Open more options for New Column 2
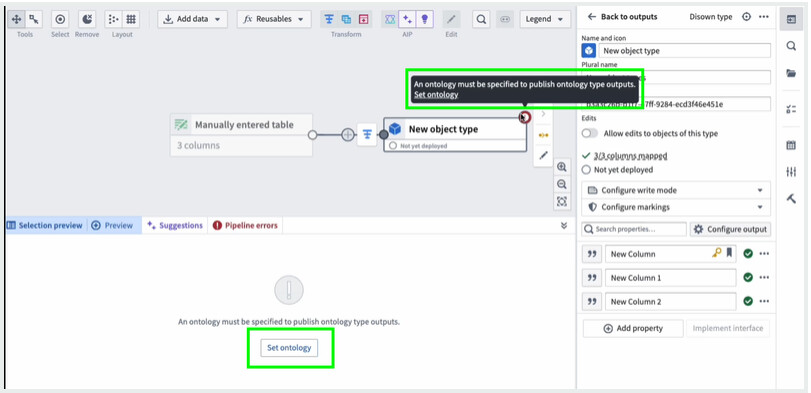811x393 pixels. (764, 301)
